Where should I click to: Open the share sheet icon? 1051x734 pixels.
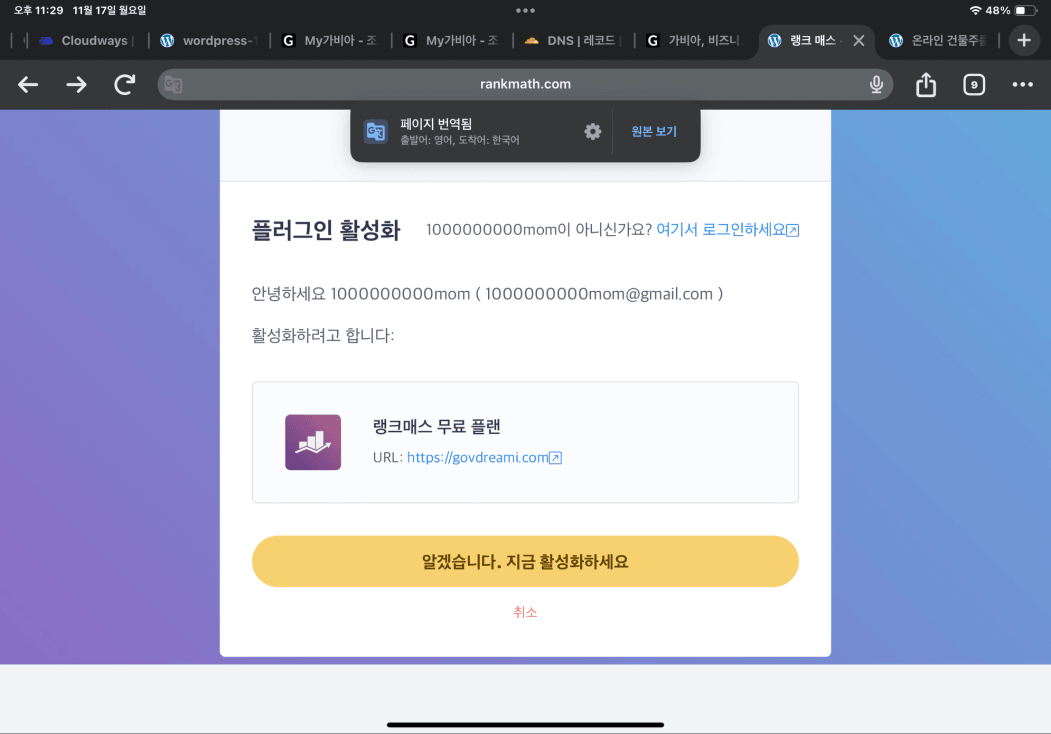tap(926, 85)
